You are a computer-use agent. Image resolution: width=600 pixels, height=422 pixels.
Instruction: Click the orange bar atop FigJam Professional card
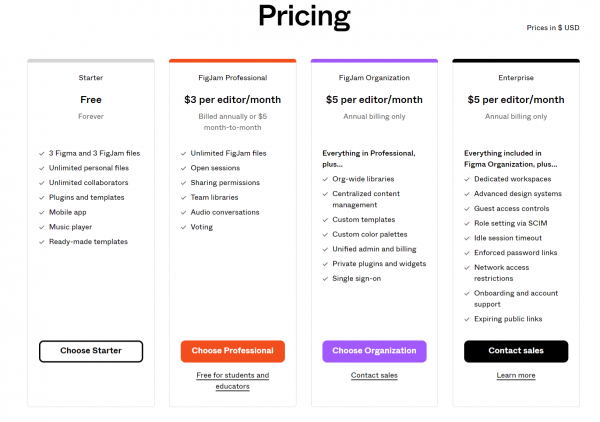pyautogui.click(x=232, y=61)
